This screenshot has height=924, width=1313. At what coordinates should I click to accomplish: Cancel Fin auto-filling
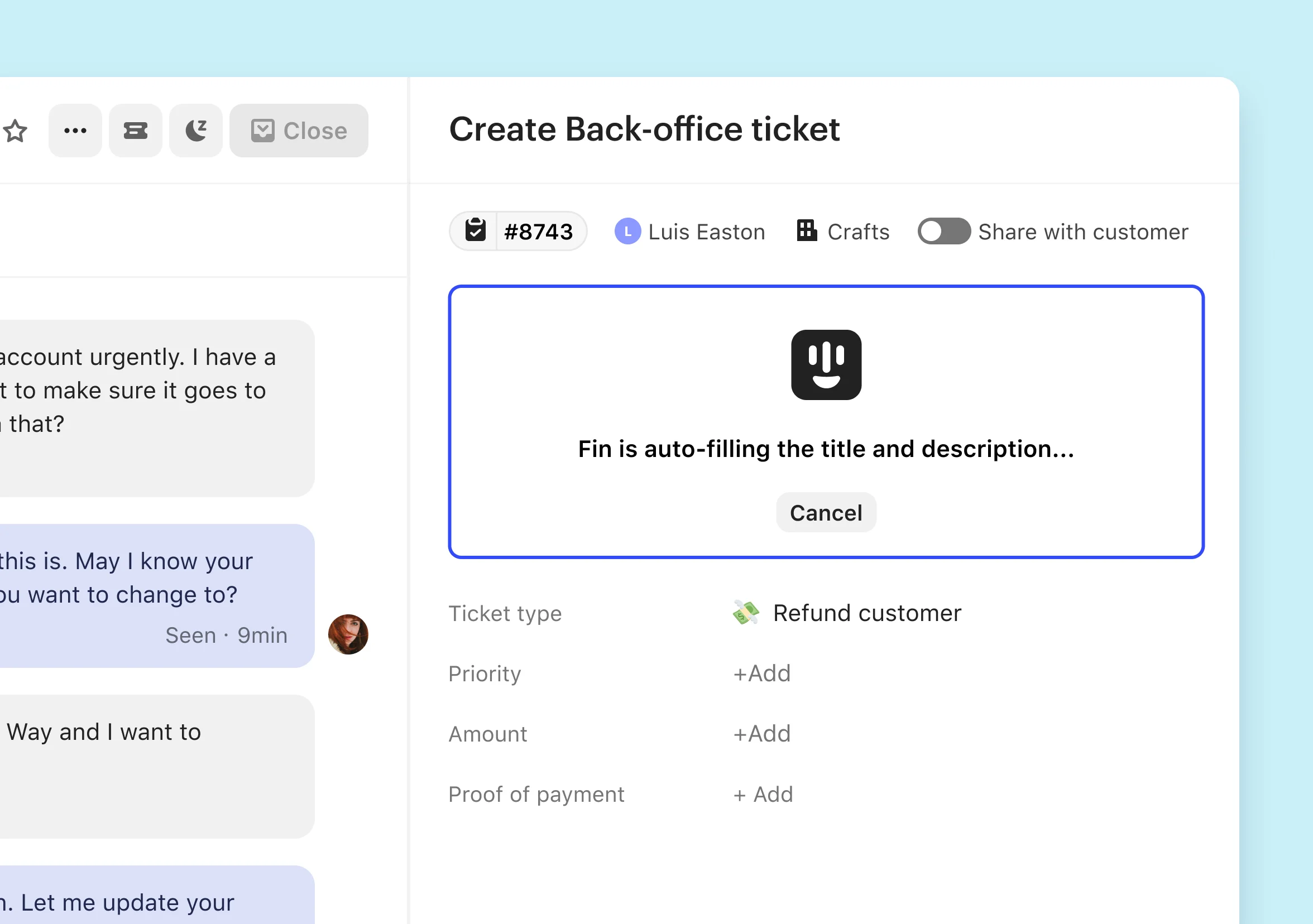pyautogui.click(x=826, y=513)
